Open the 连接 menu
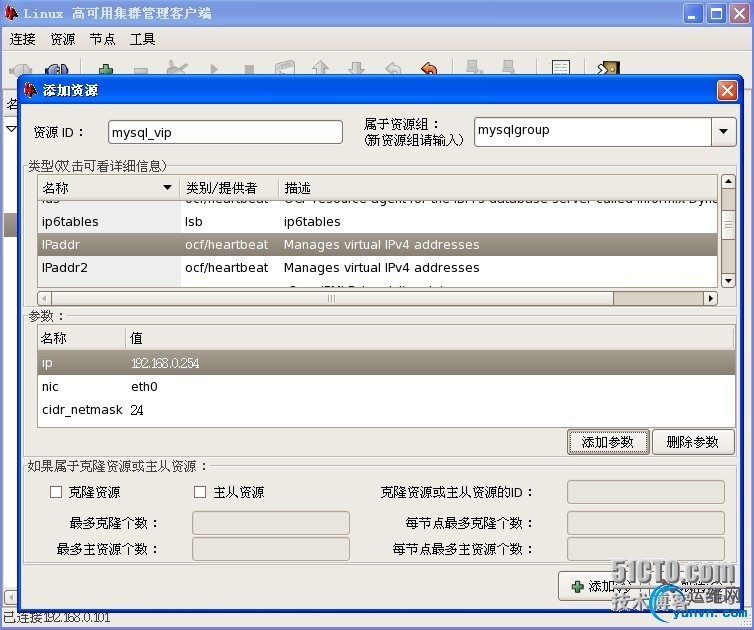Screen dimensions: 754x630 (x=23, y=39)
